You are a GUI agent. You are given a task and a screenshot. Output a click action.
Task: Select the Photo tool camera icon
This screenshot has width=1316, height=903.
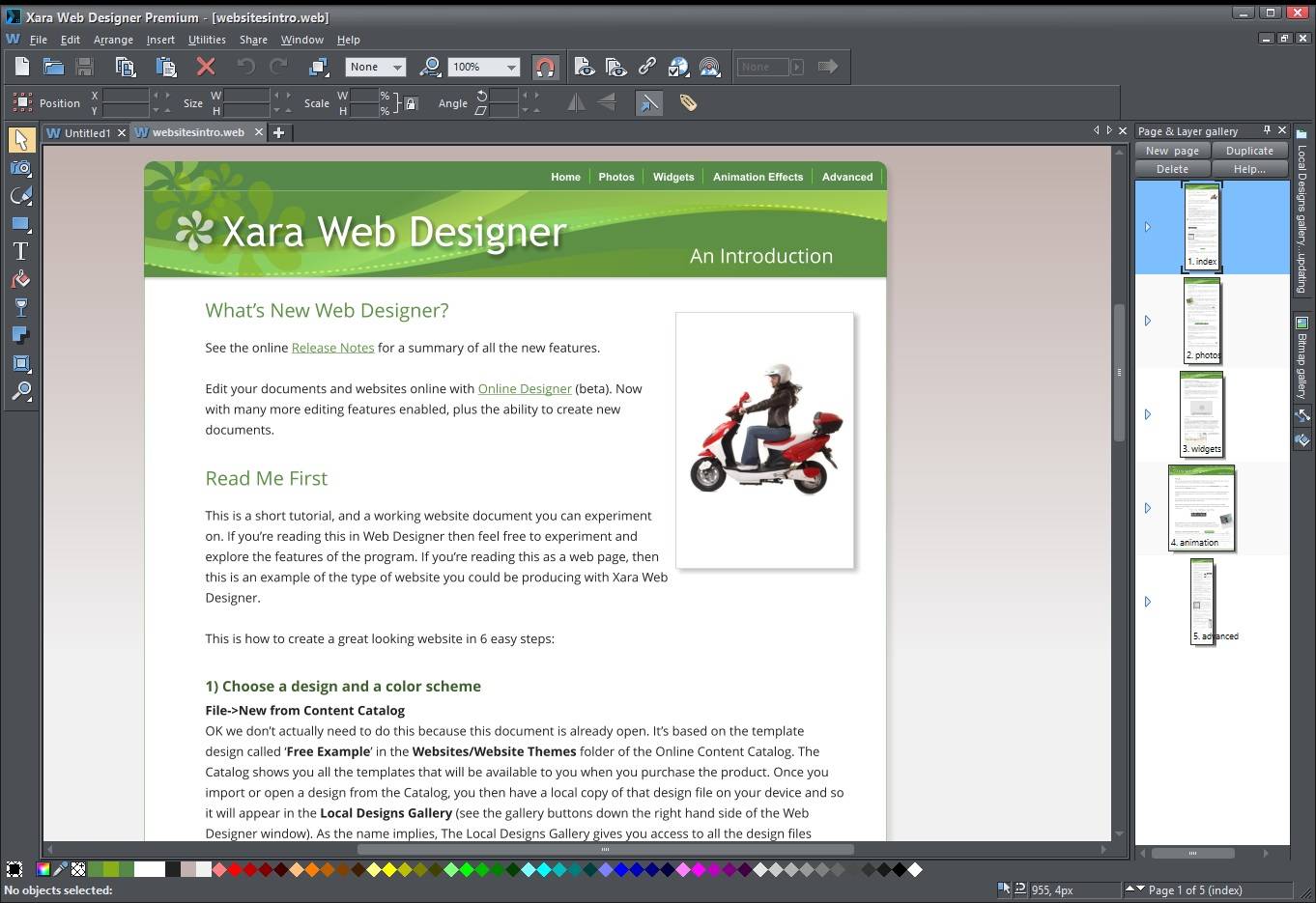click(20, 168)
